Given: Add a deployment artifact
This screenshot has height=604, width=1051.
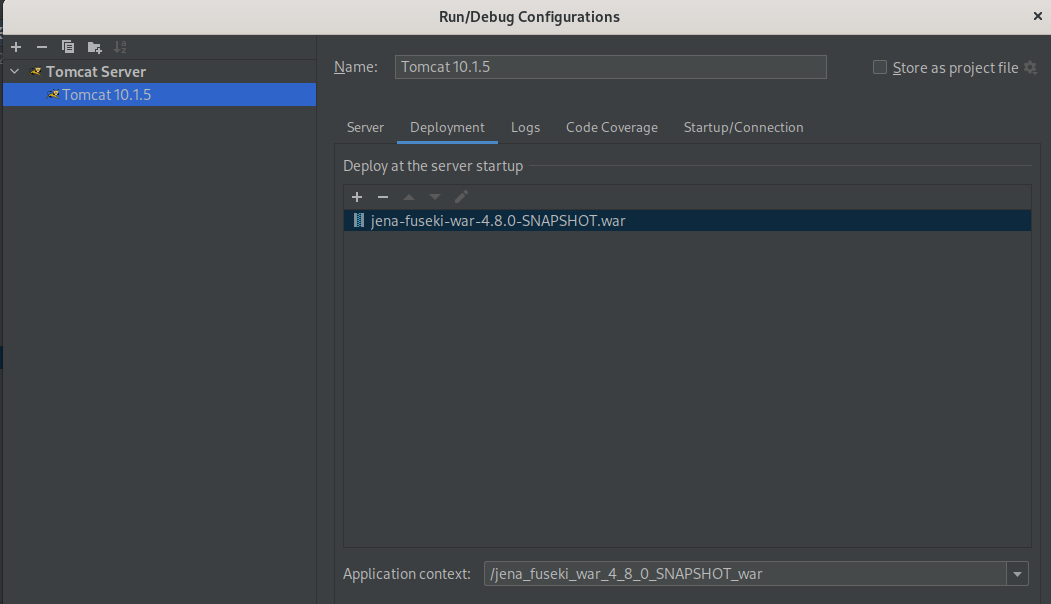Looking at the screenshot, I should coord(357,197).
